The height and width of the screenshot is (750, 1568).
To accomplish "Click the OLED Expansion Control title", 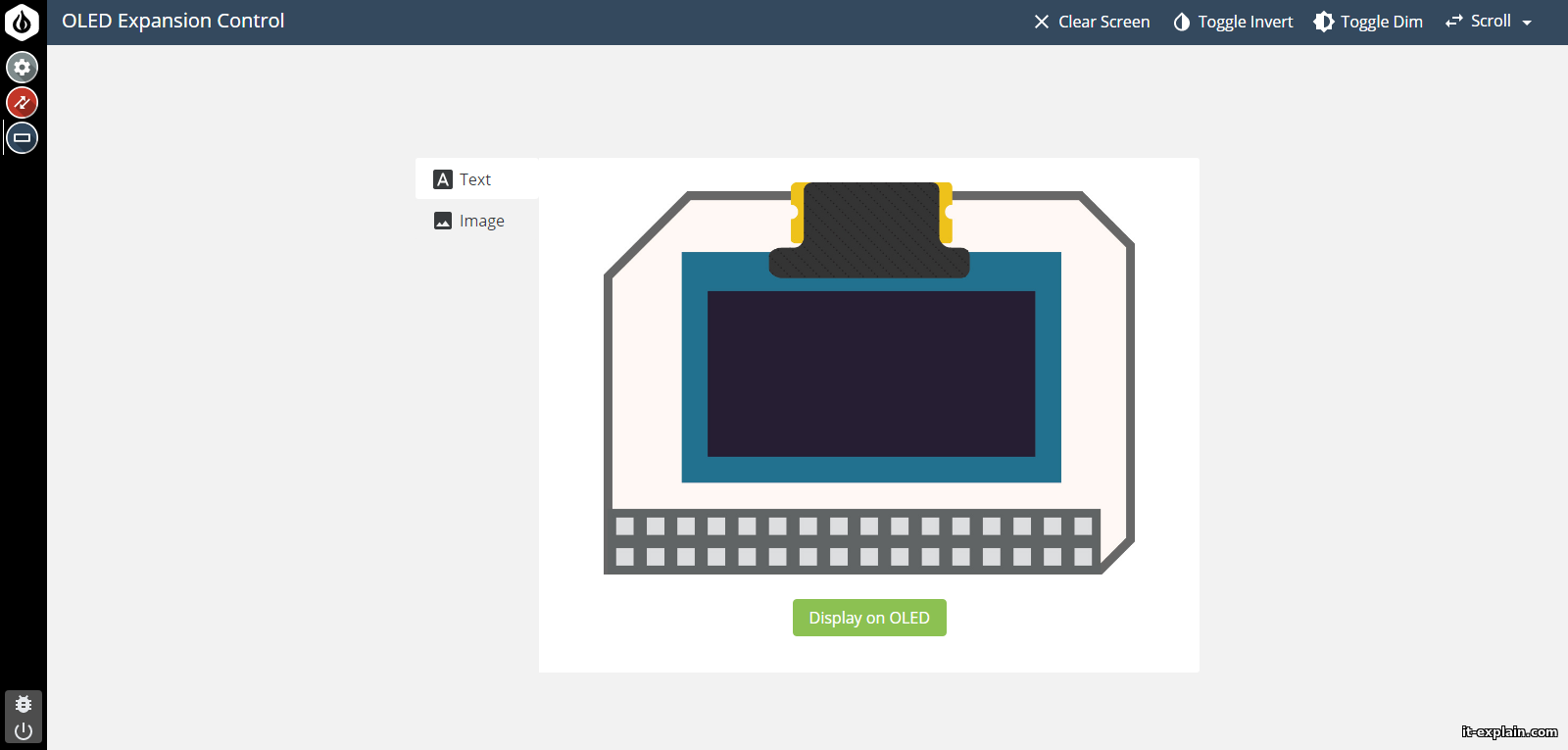I will point(173,21).
